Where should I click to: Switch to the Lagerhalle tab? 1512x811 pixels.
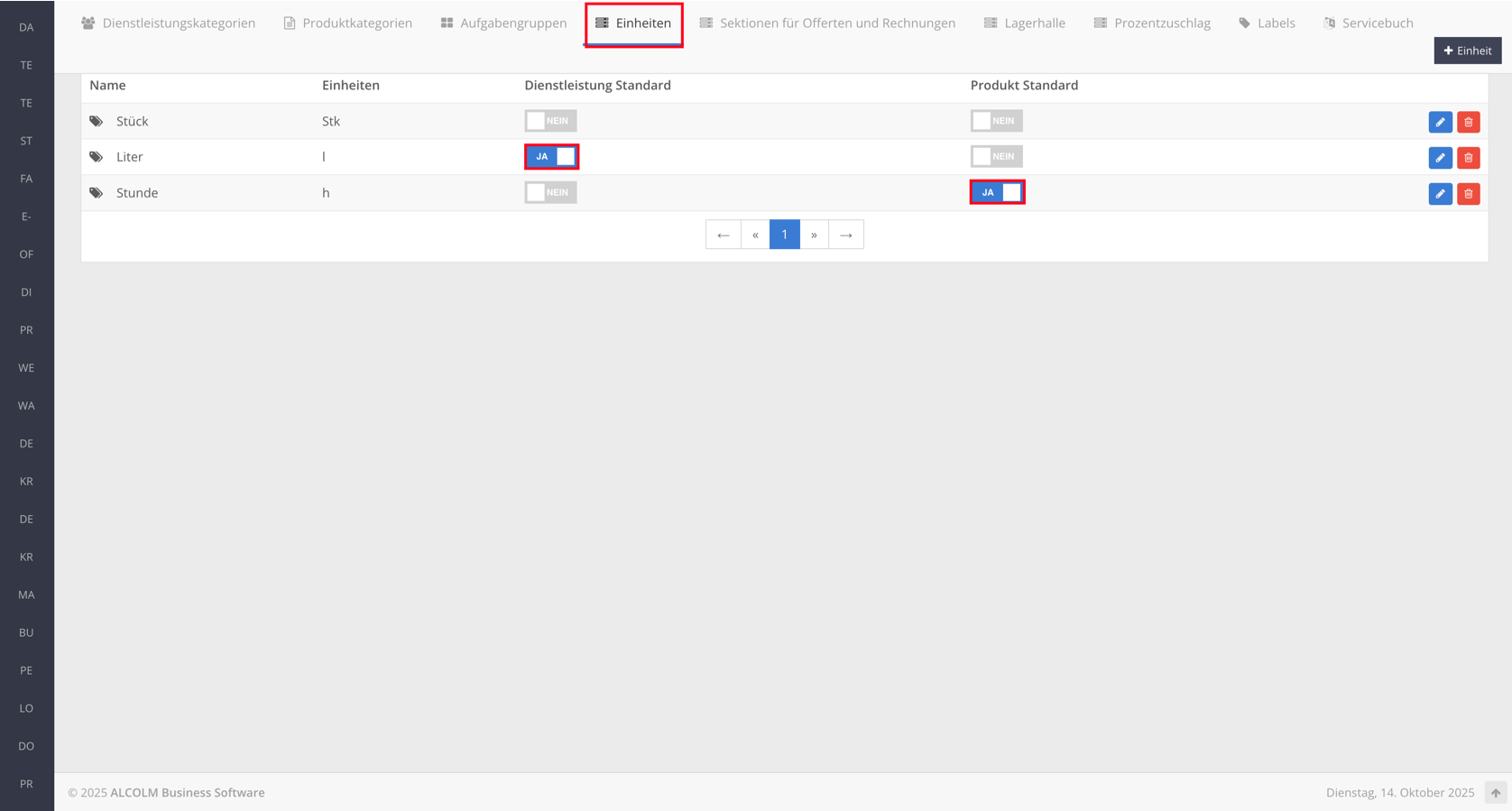click(1025, 23)
